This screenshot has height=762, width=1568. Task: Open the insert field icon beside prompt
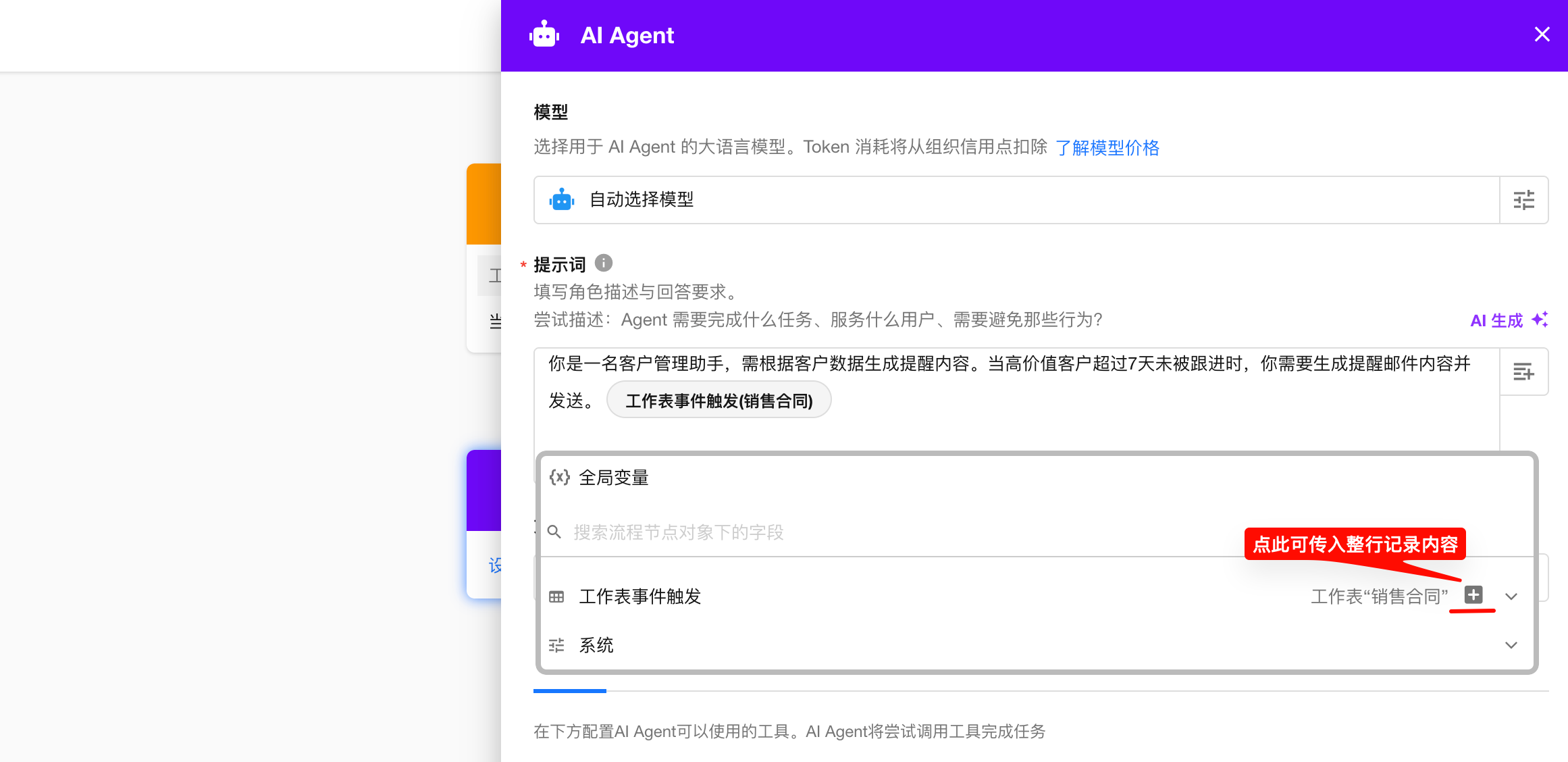click(1523, 372)
